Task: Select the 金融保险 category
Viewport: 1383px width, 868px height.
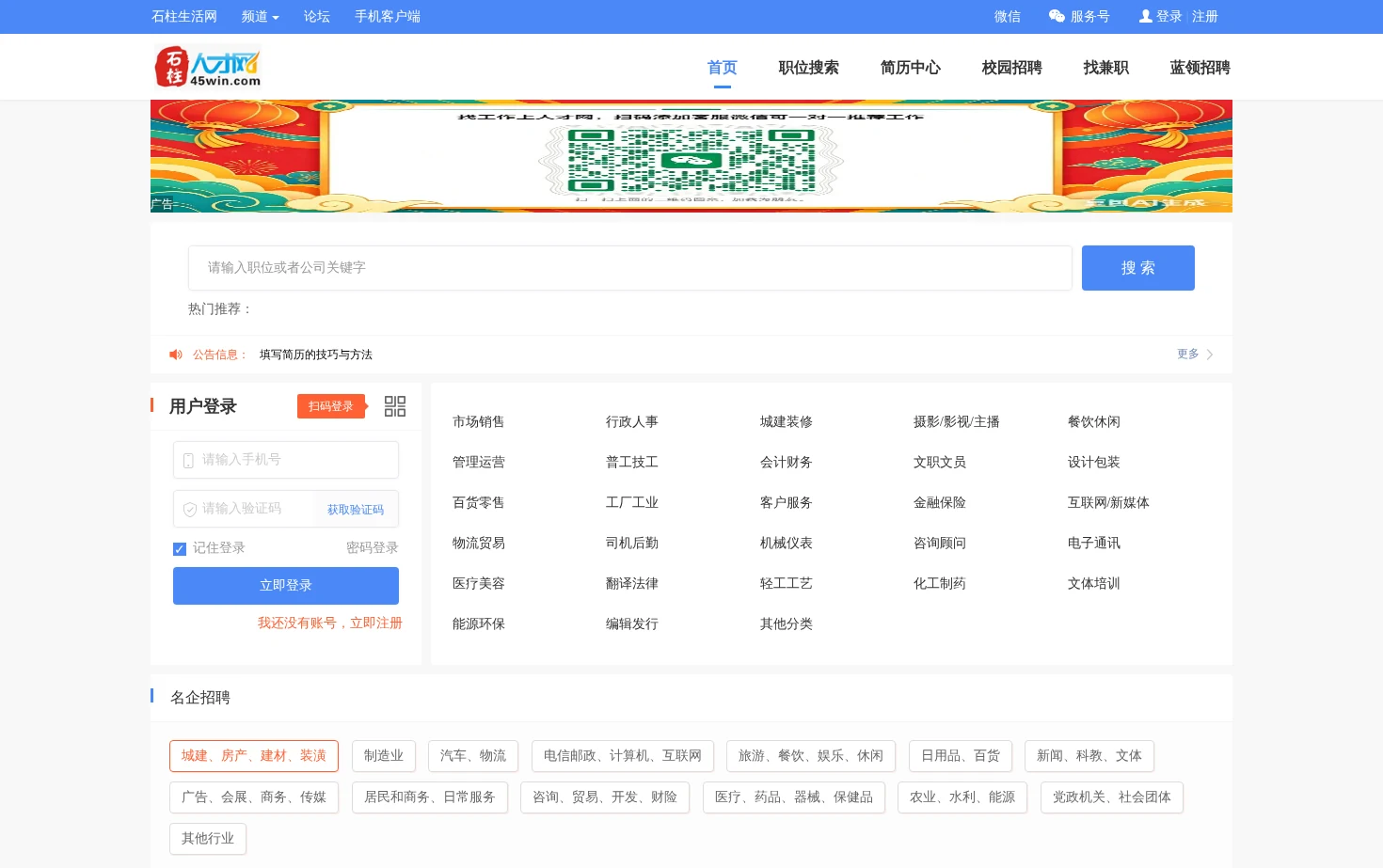Action: click(x=940, y=502)
